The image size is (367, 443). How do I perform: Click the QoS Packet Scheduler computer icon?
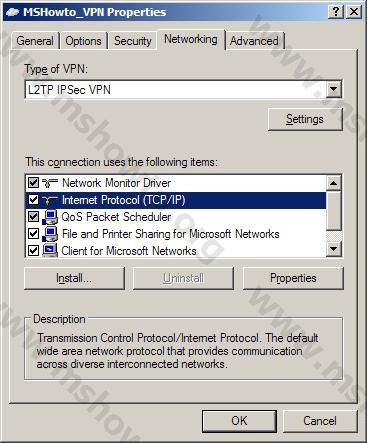[x=50, y=217]
